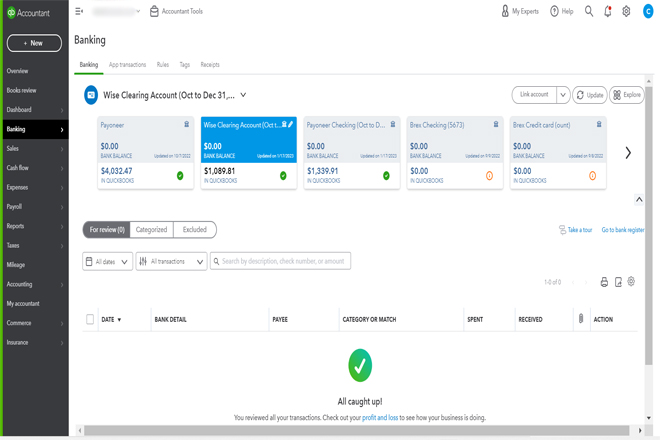Click the Explore button
The image size is (660, 440).
click(626, 95)
